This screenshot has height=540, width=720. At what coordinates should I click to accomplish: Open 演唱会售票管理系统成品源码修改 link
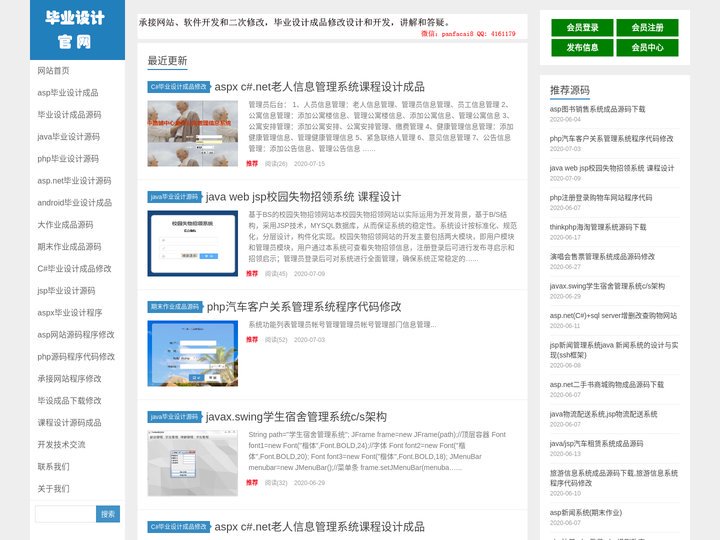point(602,257)
